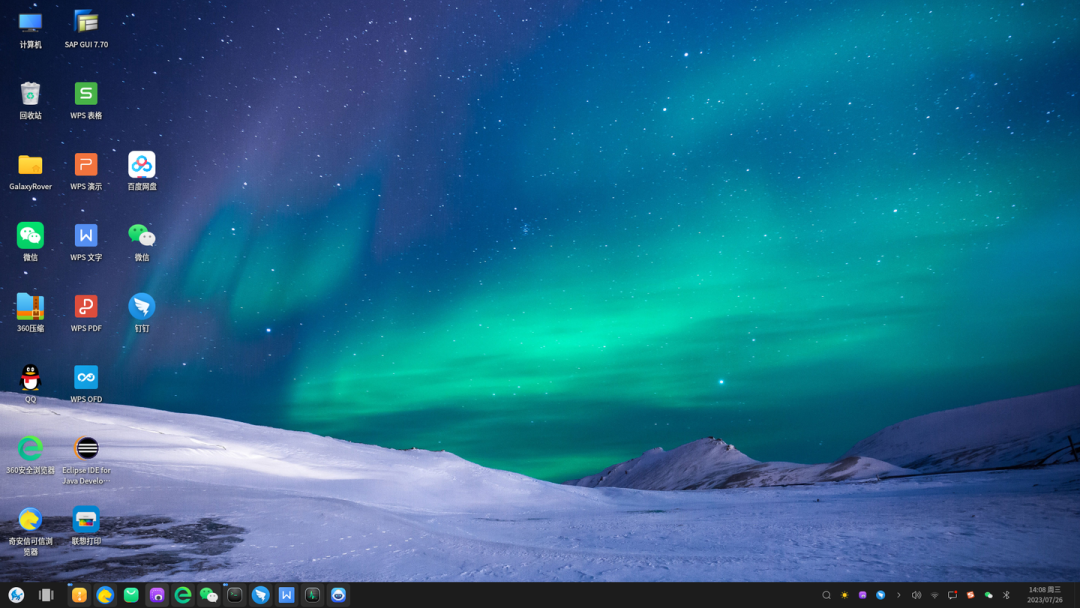Click the DingTalk icon in system tray
Image resolution: width=1080 pixels, height=608 pixels.
tap(880, 595)
